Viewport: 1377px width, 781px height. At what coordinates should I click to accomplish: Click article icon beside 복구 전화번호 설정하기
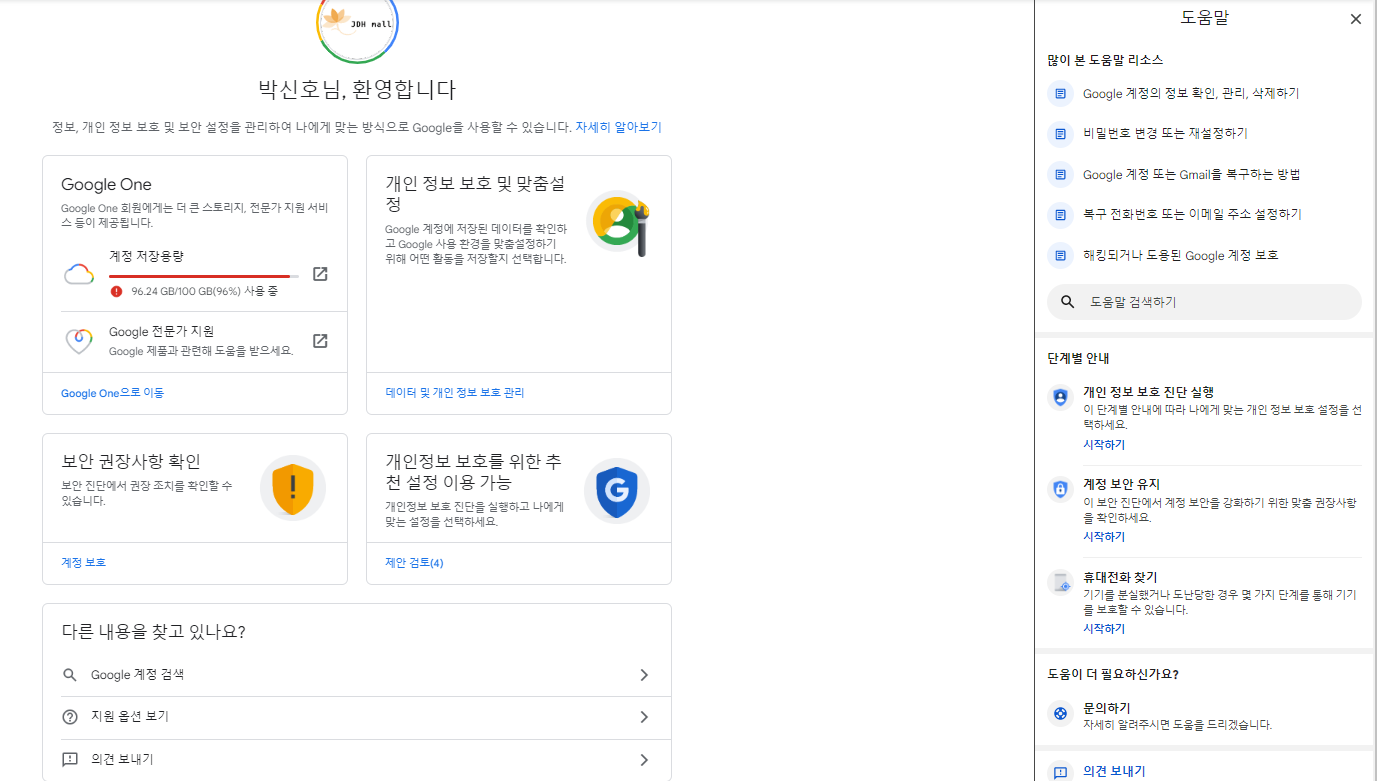(1060, 214)
